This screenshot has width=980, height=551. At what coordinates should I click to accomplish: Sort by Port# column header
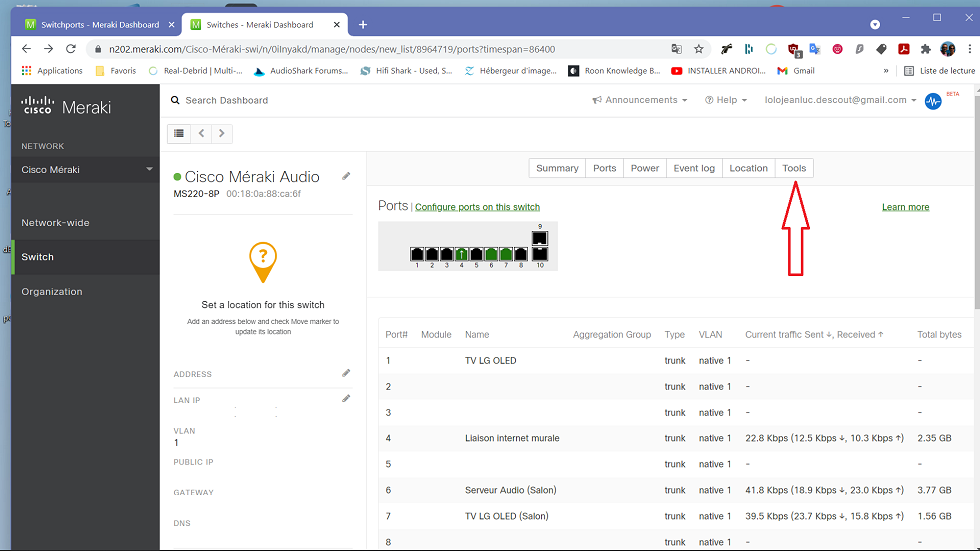[396, 334]
